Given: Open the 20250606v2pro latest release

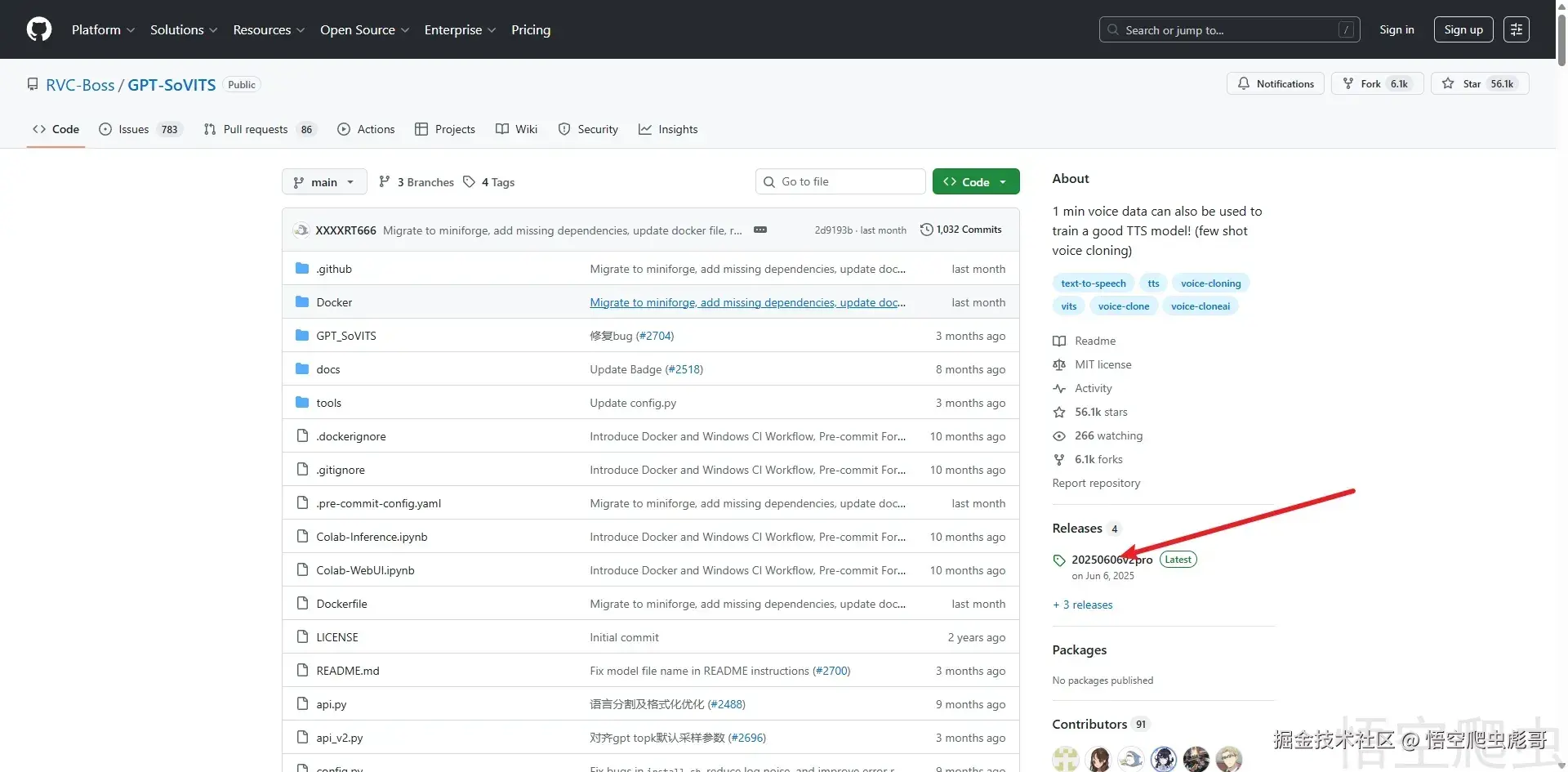Looking at the screenshot, I should click(1111, 560).
